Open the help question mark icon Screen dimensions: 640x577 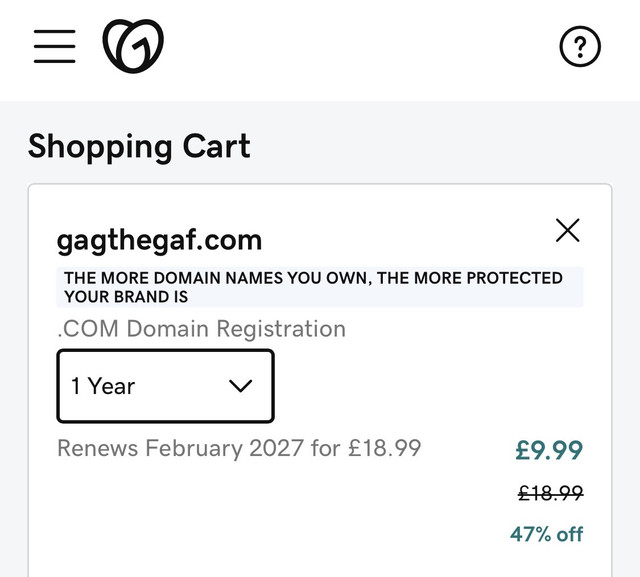click(x=580, y=46)
